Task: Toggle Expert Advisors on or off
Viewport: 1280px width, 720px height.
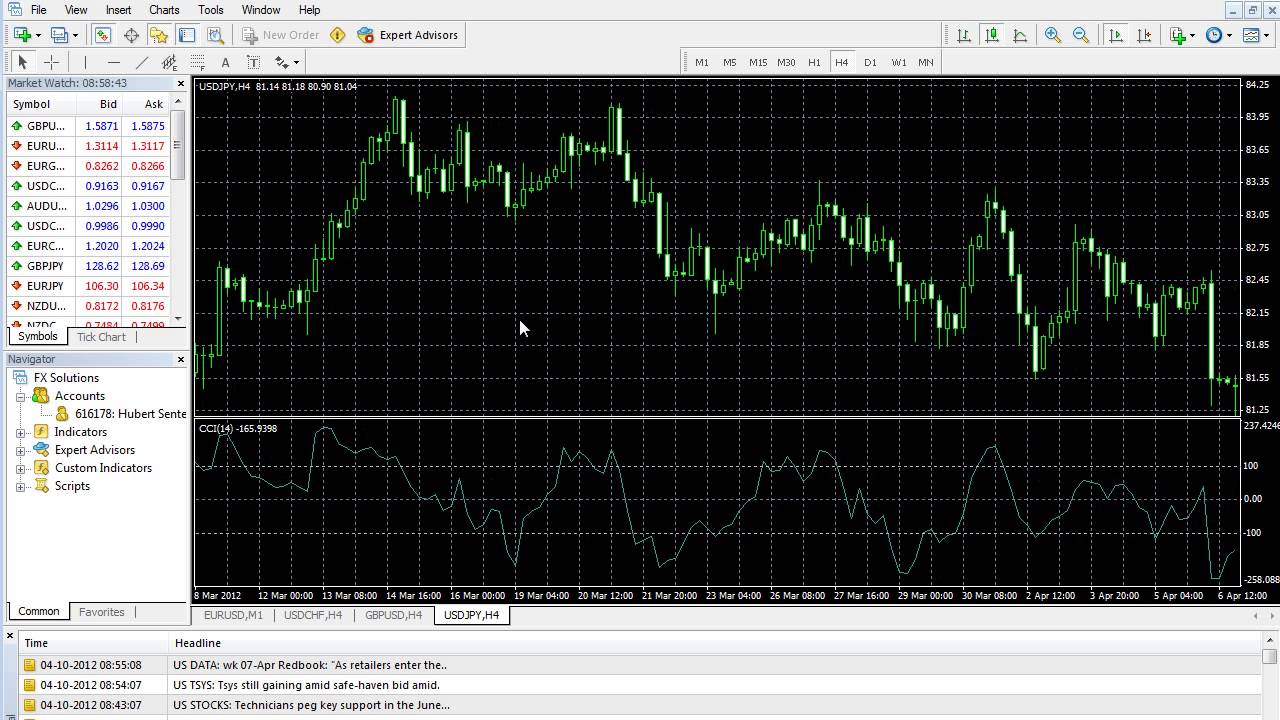Action: (408, 35)
